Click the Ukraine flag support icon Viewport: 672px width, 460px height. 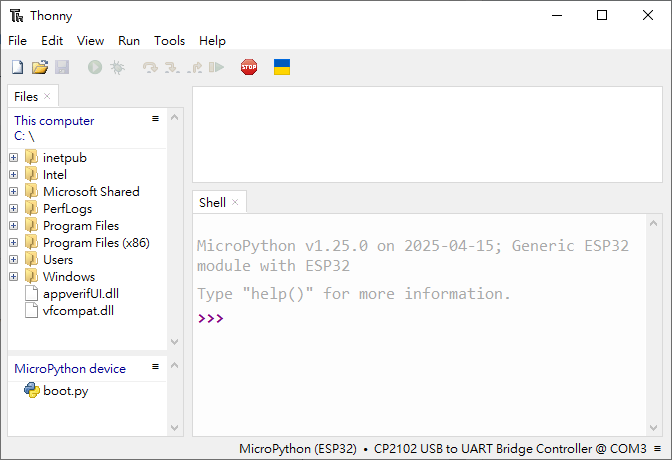point(282,67)
